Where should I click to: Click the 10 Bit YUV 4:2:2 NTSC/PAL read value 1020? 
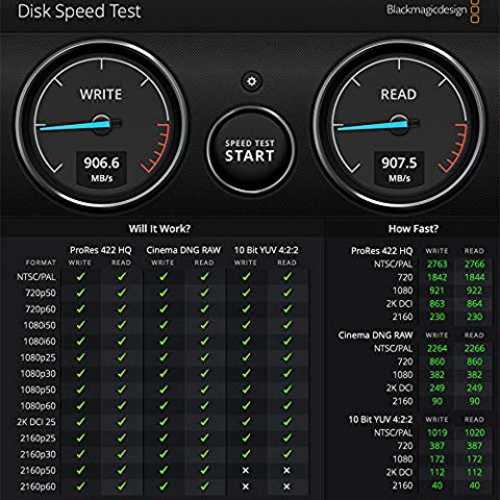[x=475, y=433]
